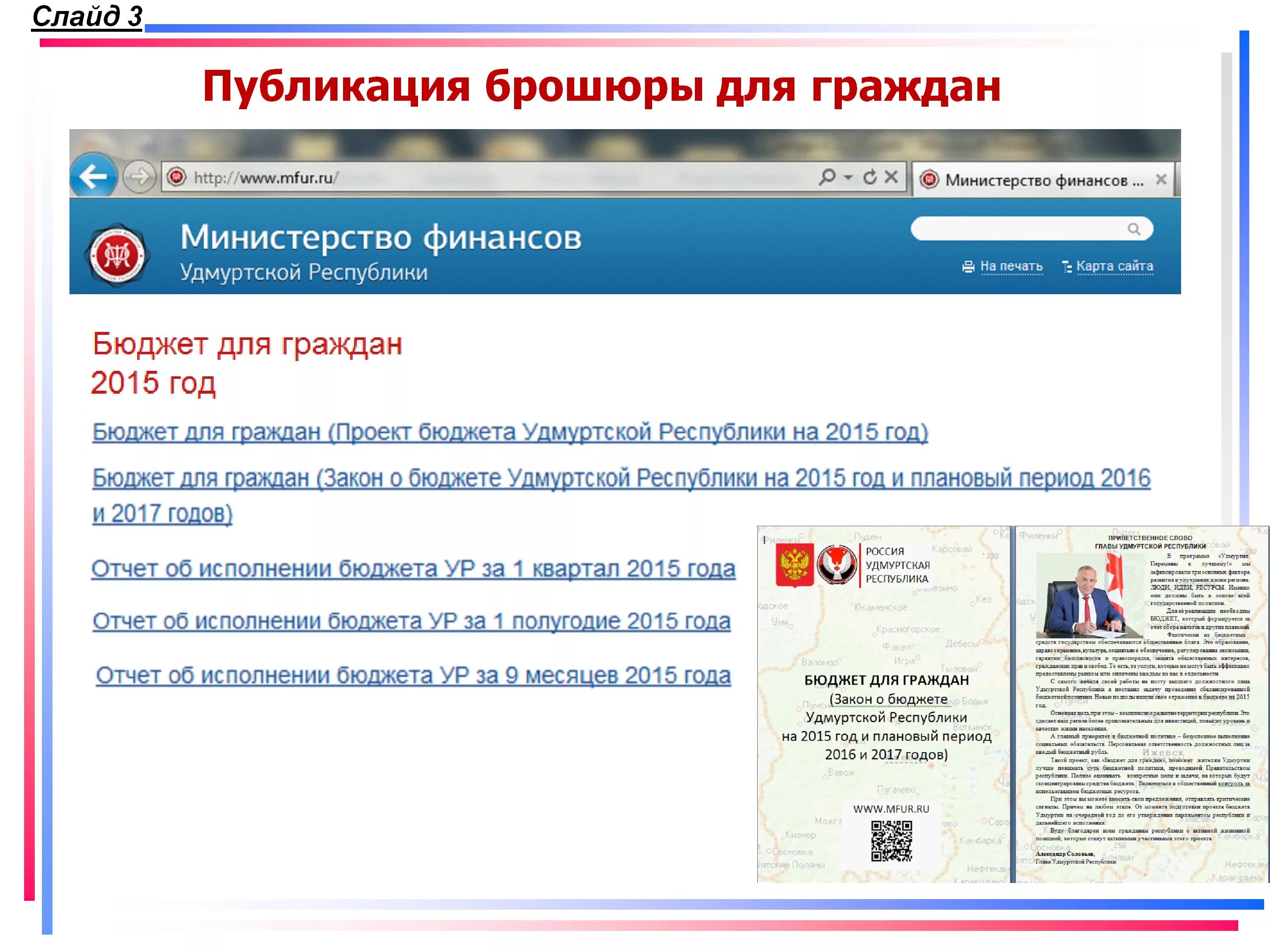Click the search magnifier in the address bar
This screenshot has width=1270, height=952.
[x=827, y=177]
